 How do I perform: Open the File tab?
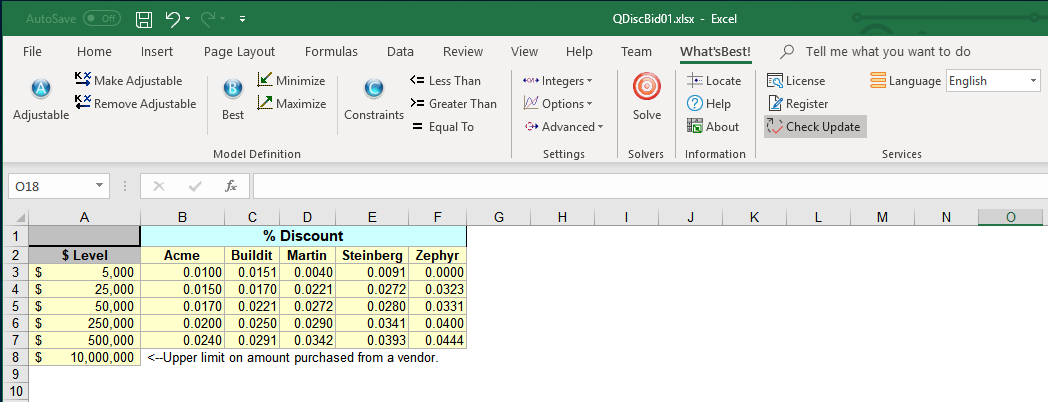pos(32,52)
